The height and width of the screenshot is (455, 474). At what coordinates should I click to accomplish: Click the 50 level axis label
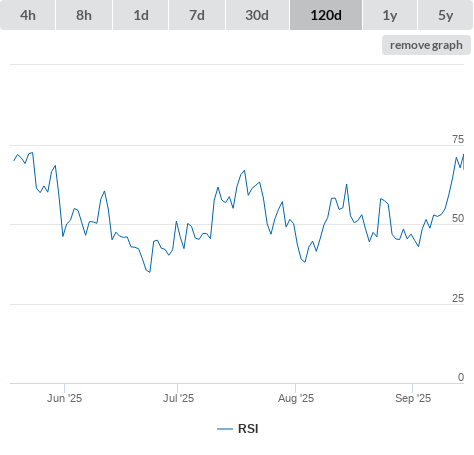(x=458, y=219)
